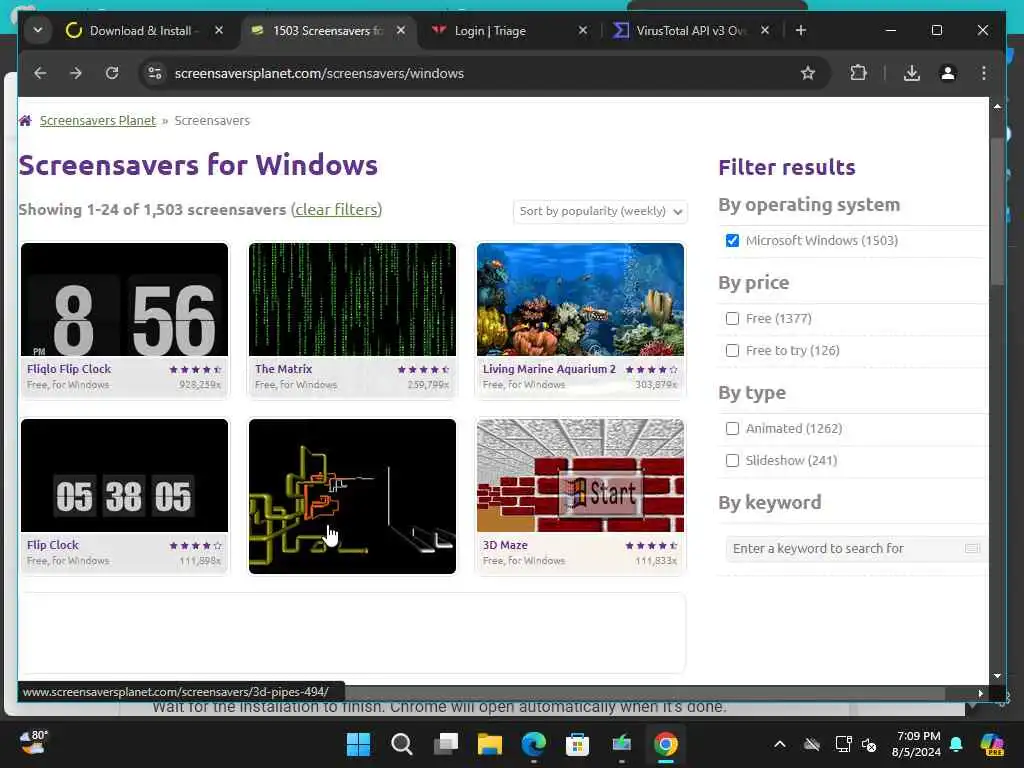Open the weather widget showing 80°
Viewport: 1024px width, 768px height.
[33, 743]
